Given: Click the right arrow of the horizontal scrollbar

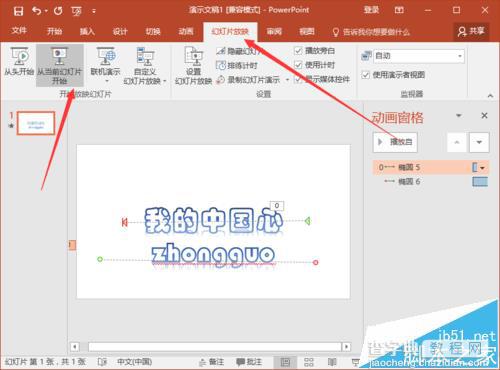Looking at the screenshot, I should point(347,347).
